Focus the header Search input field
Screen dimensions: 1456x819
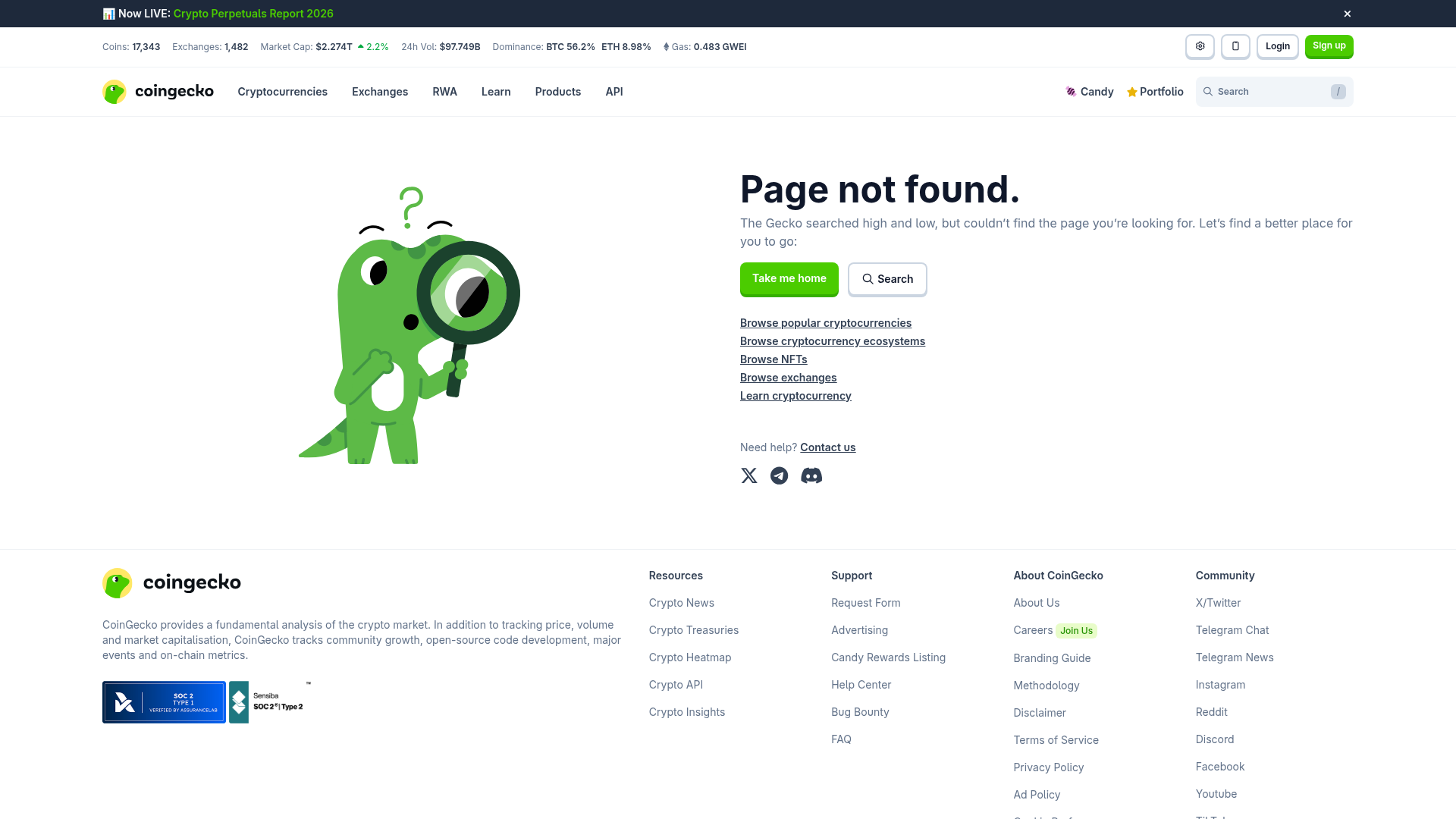coord(1275,92)
